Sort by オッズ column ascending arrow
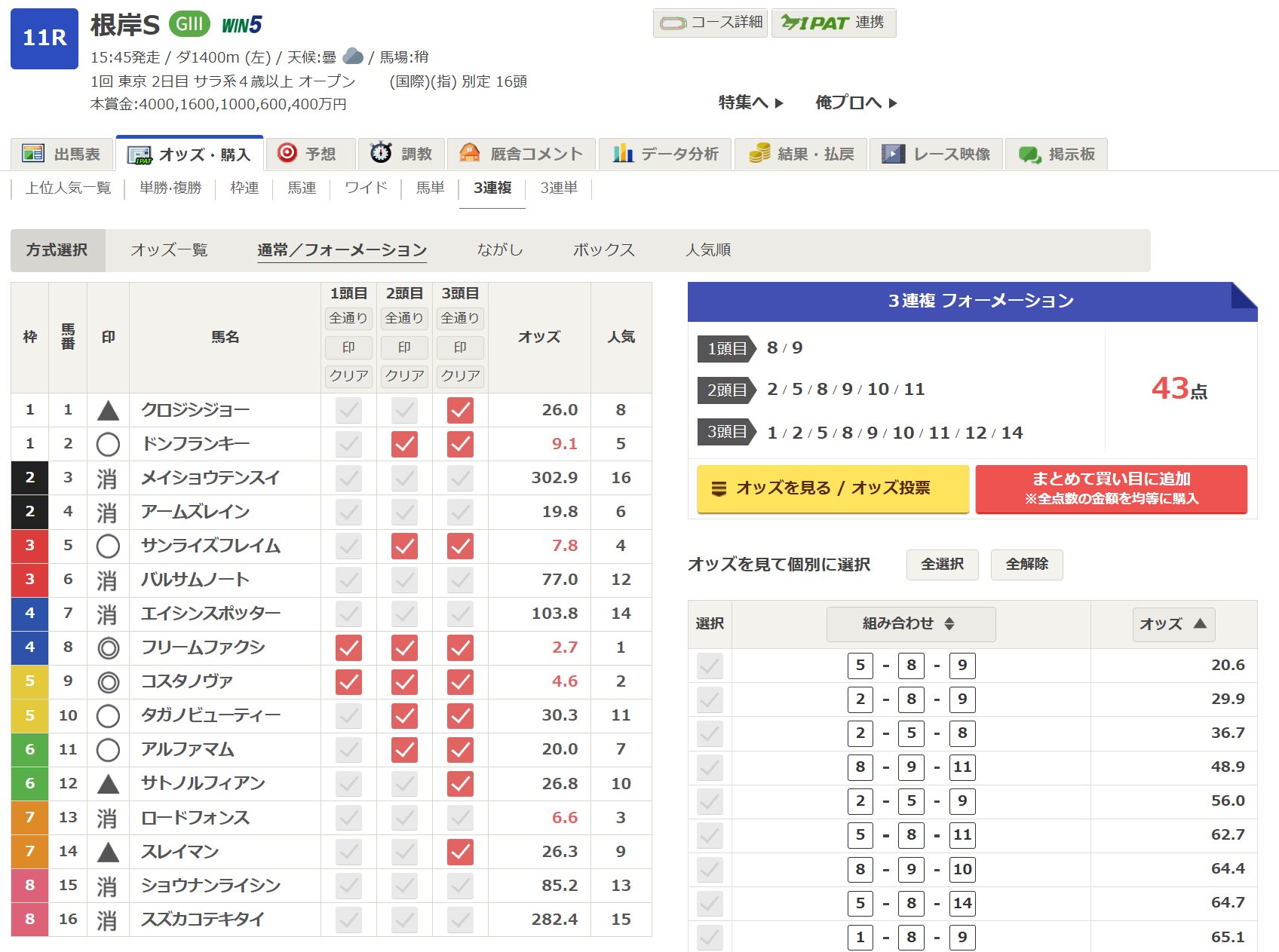This screenshot has width=1279, height=952. pos(1200,624)
